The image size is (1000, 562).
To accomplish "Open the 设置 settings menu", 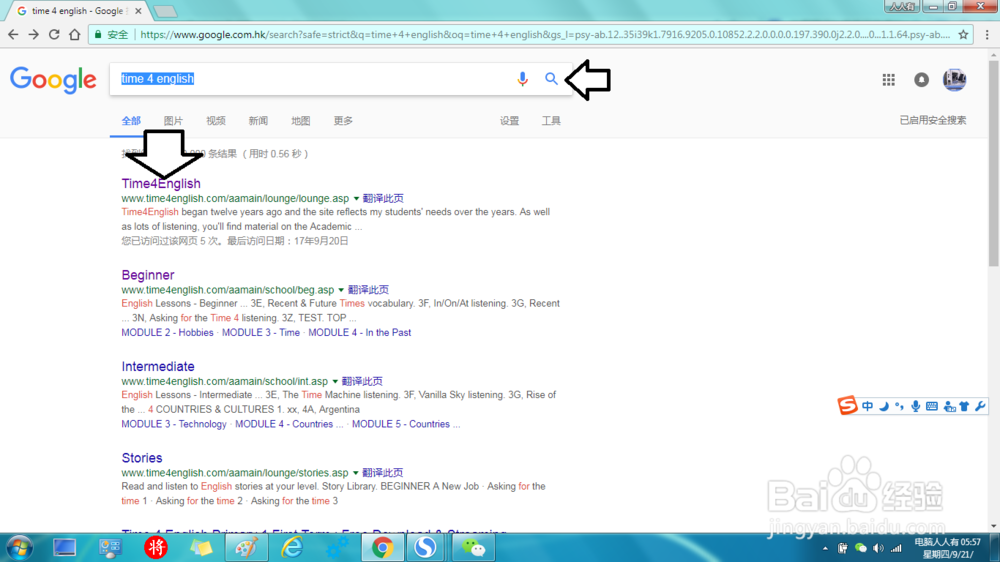I will (509, 121).
